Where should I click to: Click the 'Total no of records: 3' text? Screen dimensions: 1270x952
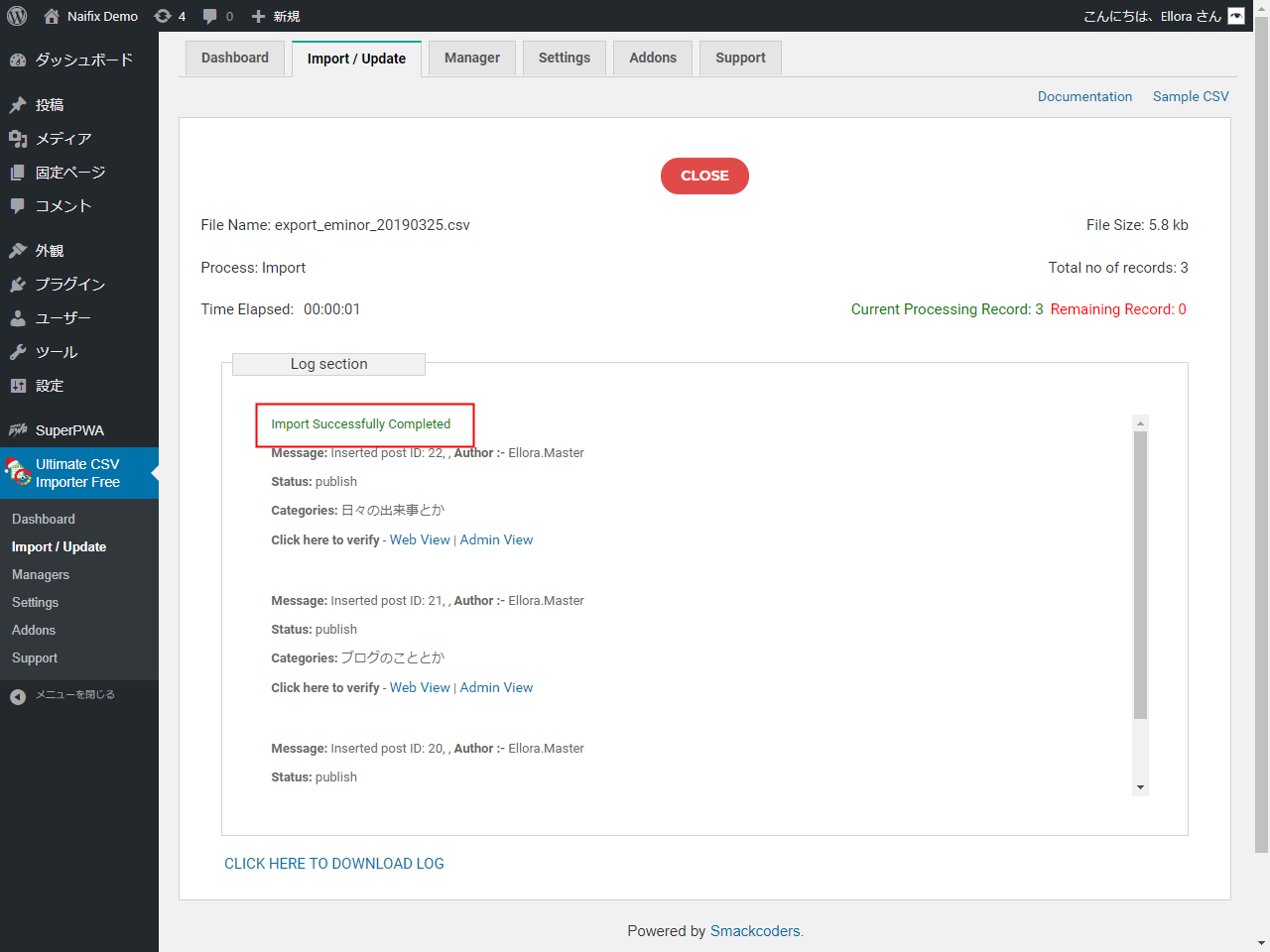click(x=1118, y=268)
